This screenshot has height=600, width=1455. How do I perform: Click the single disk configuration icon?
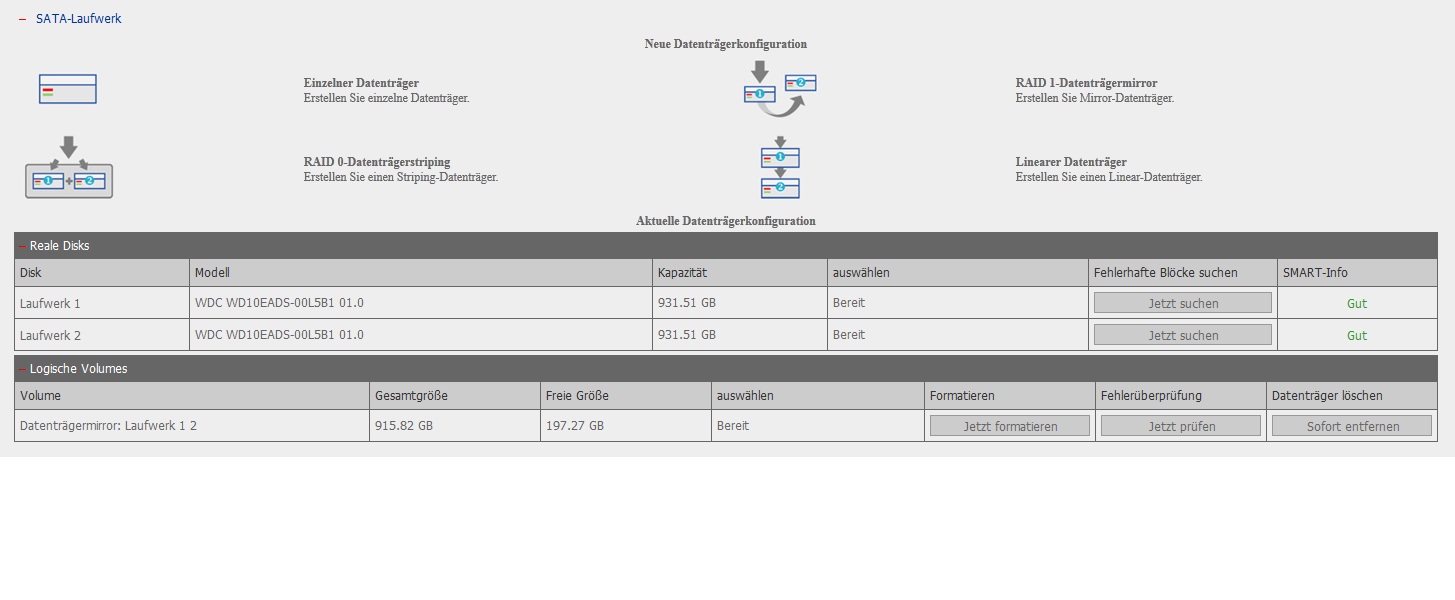coord(68,89)
